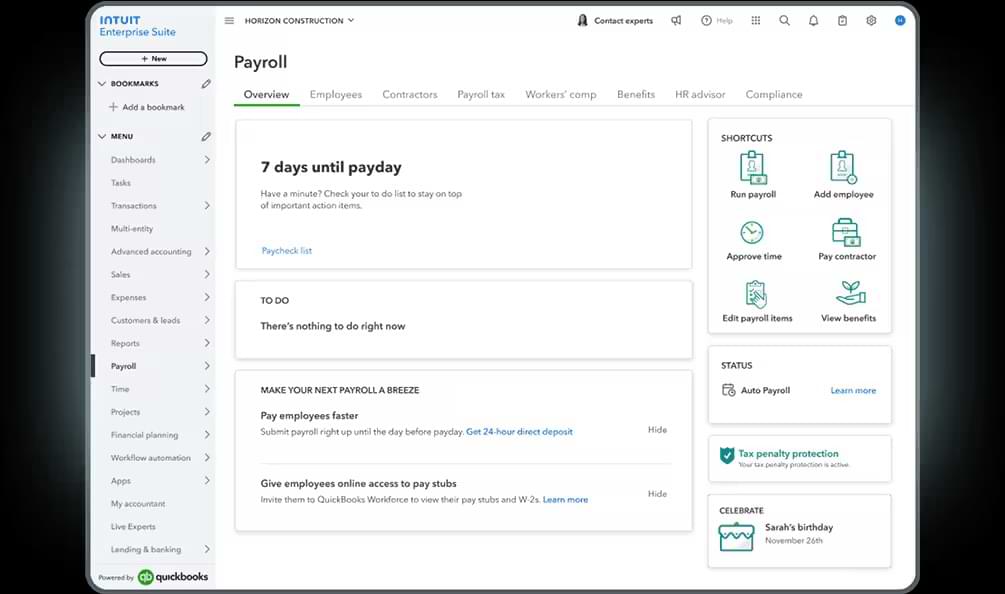Collapse the Bookmarks section chevron
Viewport: 1005px width, 594px height.
[102, 84]
